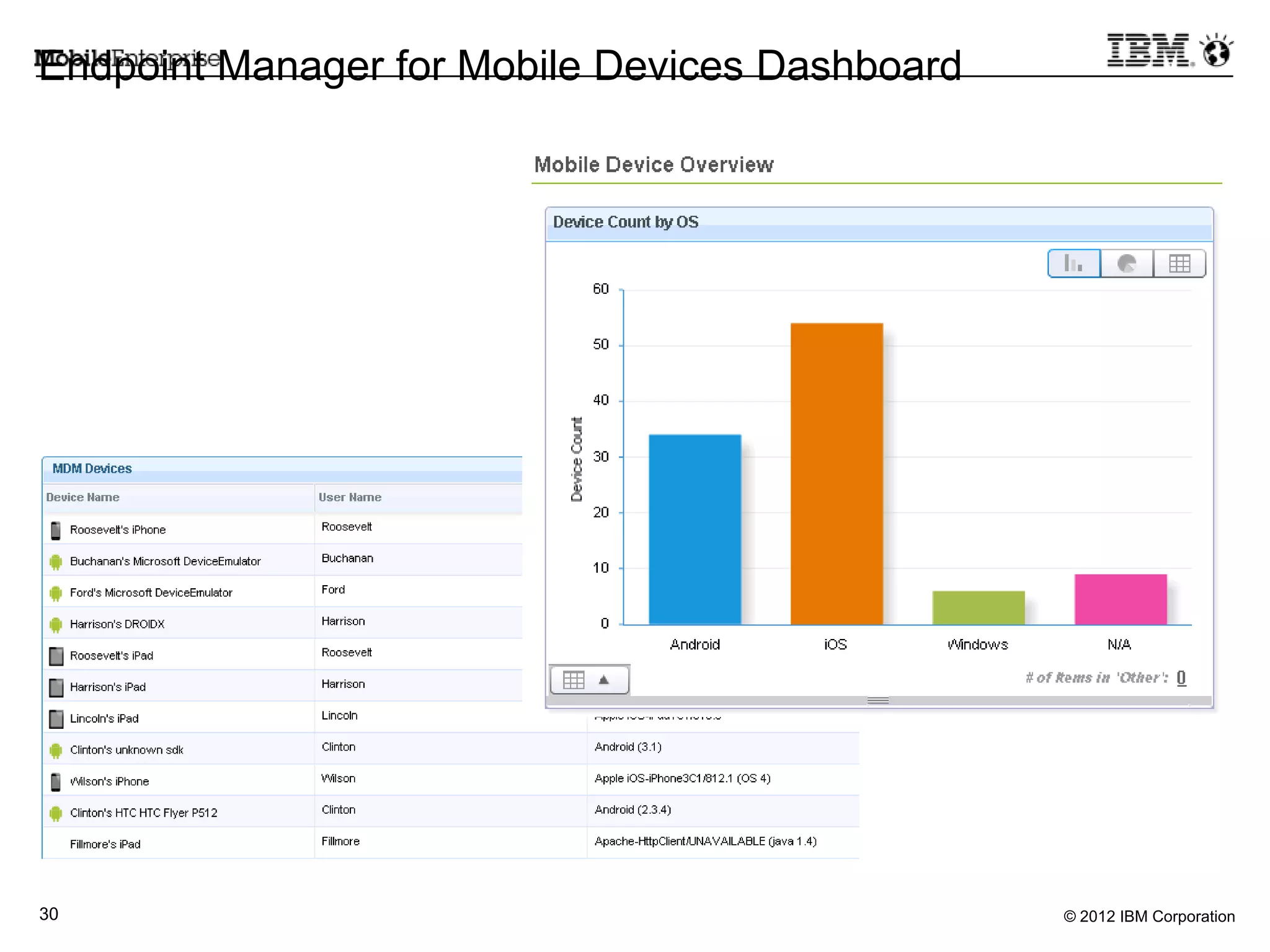Open Roosevelt's iPhone row

282,529
